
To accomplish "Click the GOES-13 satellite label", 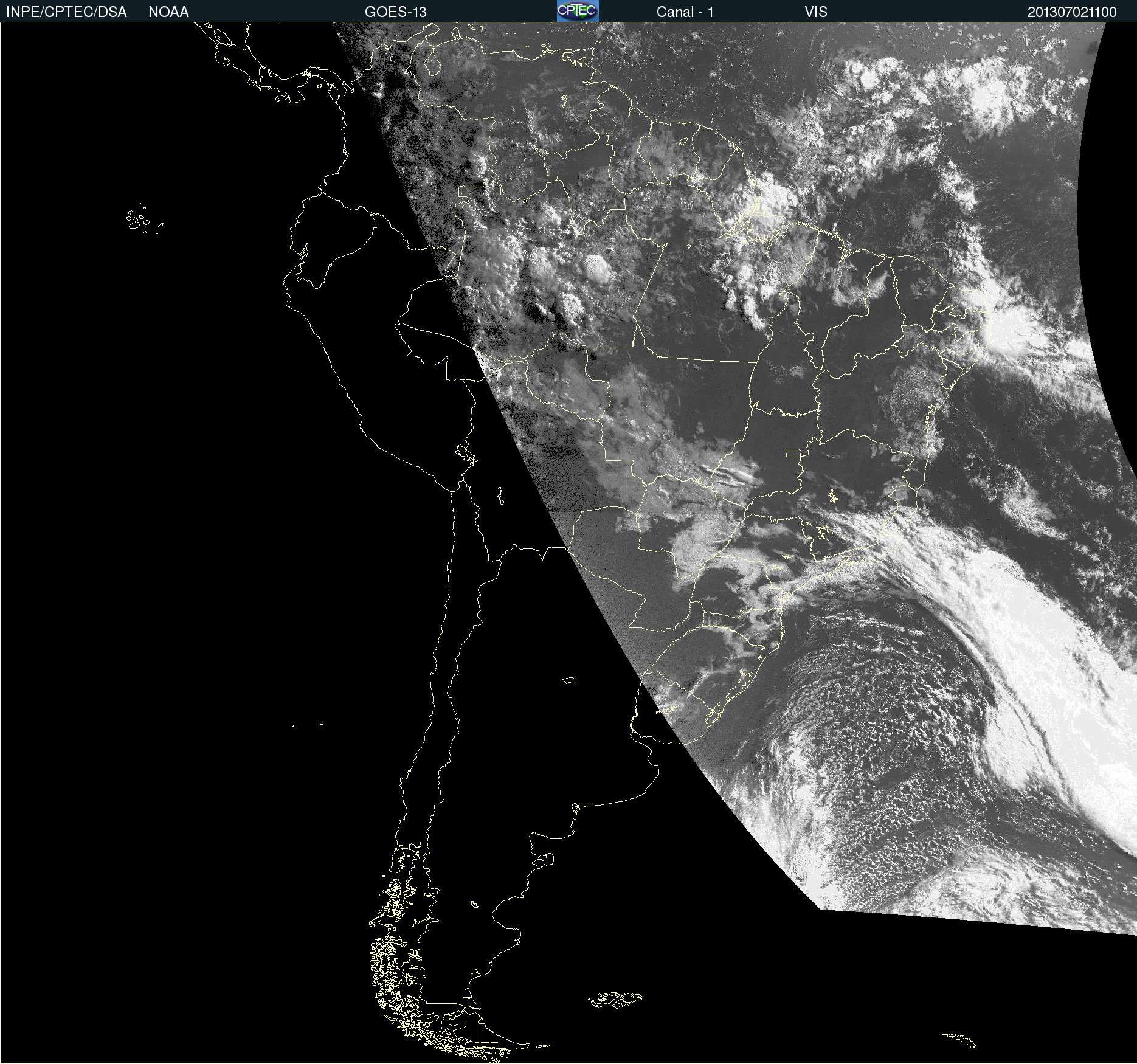I will (396, 12).
